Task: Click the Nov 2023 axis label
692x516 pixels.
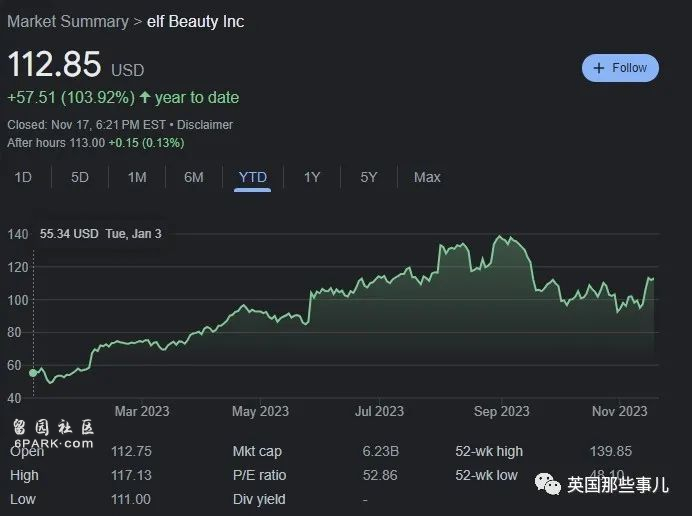Action: (x=620, y=411)
